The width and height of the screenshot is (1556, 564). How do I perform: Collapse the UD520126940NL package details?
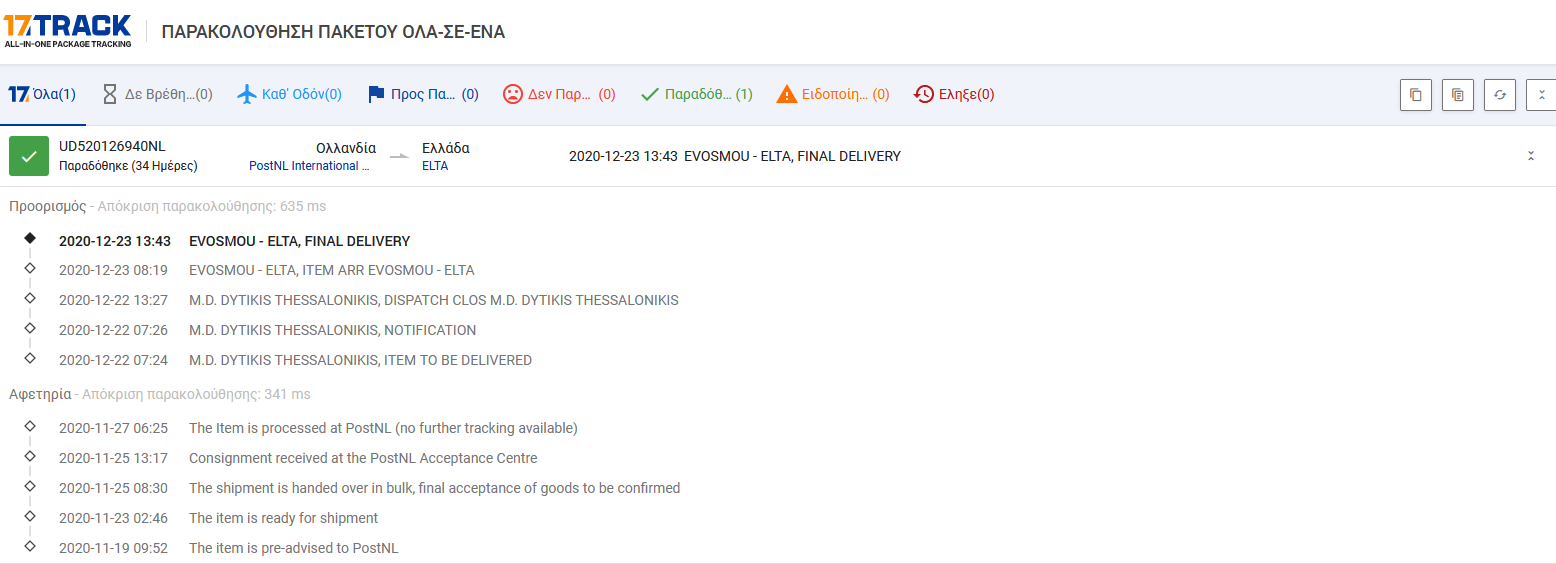click(1531, 156)
